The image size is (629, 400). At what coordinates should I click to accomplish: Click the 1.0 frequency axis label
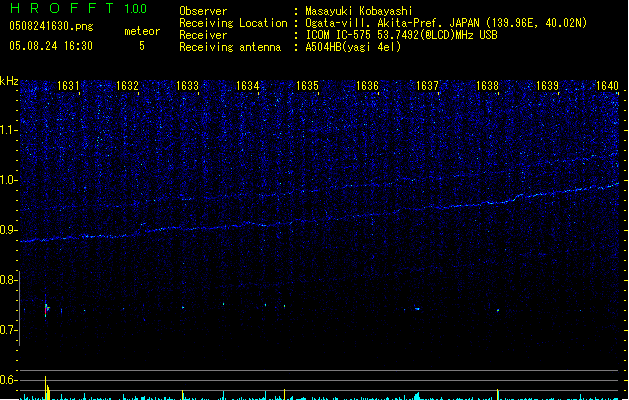coord(9,180)
